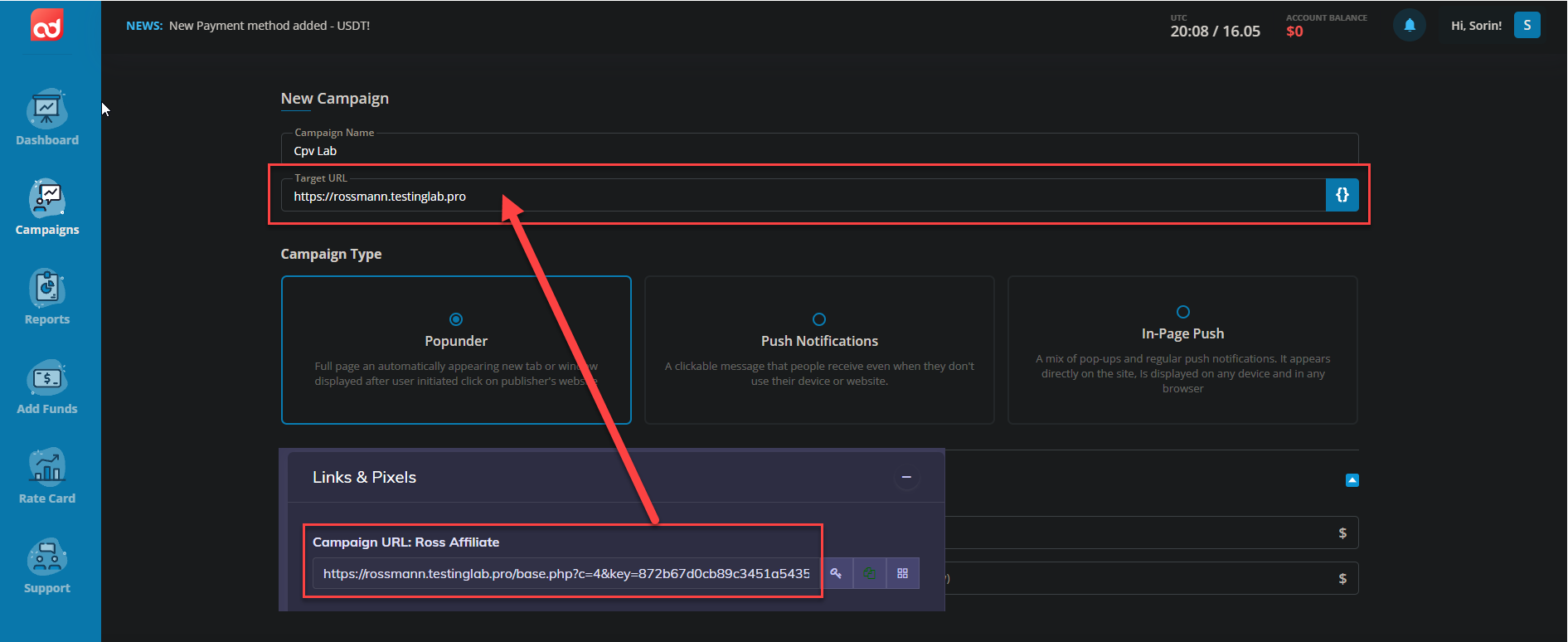Select the Push Notifications campaign type
The height and width of the screenshot is (642, 1568).
[x=818, y=319]
